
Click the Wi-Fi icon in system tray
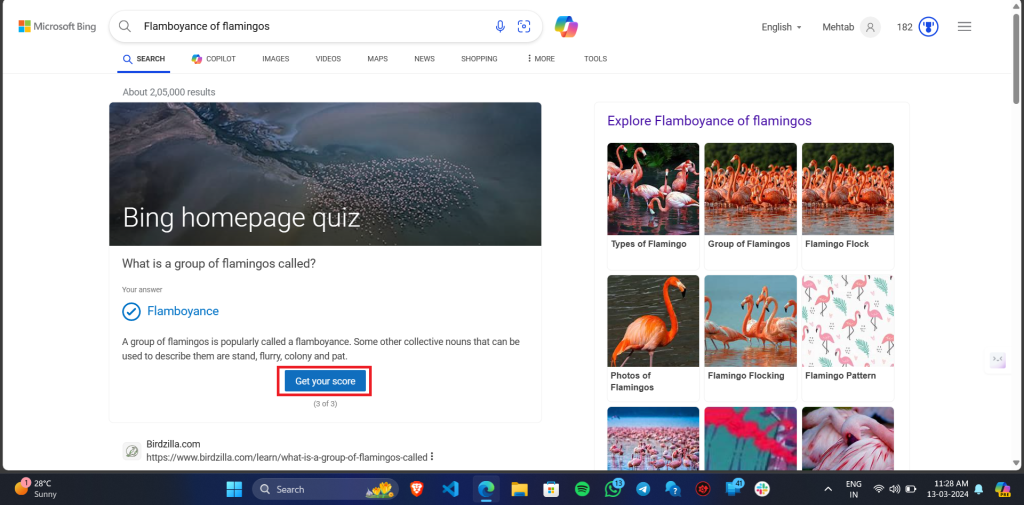coord(879,489)
